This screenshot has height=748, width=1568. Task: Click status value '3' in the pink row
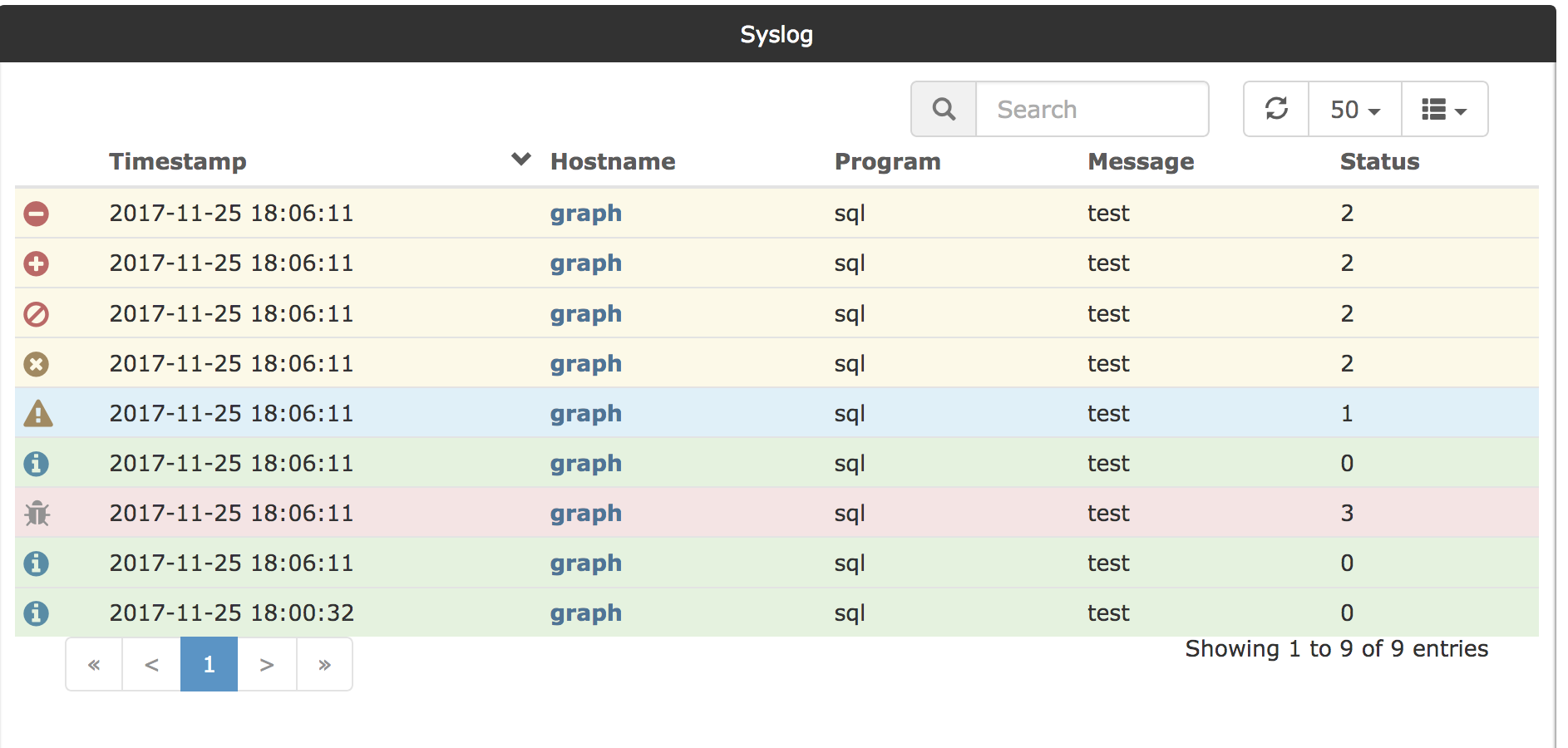[x=1347, y=513]
